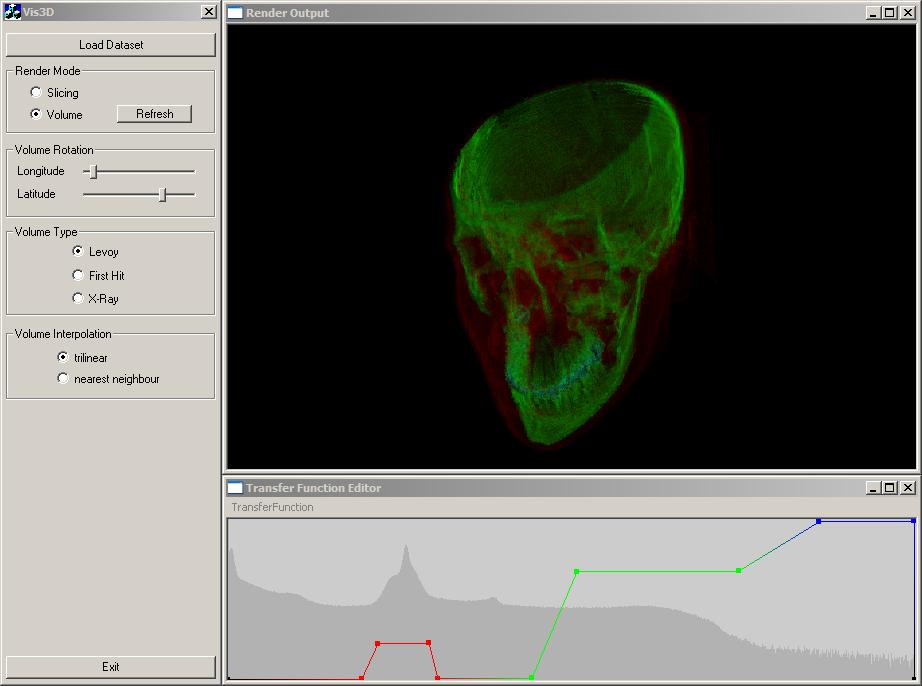The image size is (922, 686).
Task: Click the Longitude slider thumb
Action: 93,172
